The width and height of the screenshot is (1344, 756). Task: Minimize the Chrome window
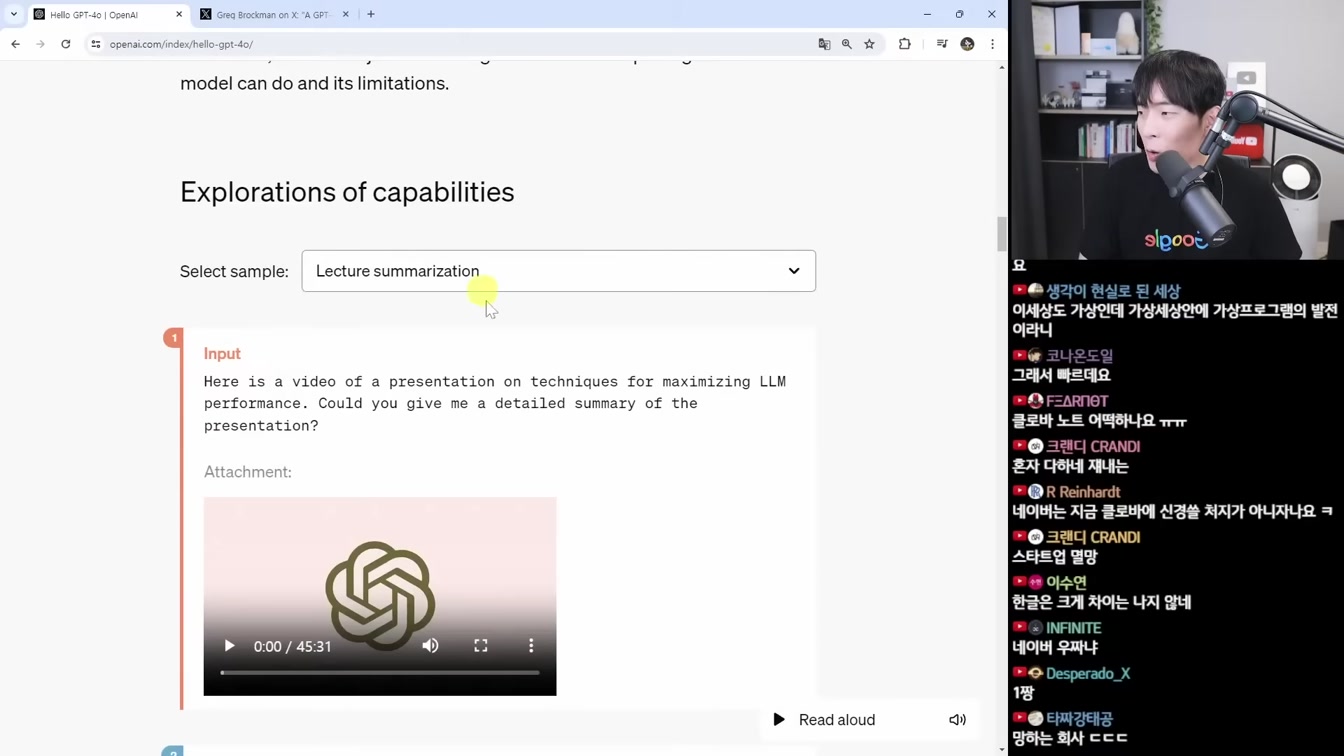tap(927, 14)
